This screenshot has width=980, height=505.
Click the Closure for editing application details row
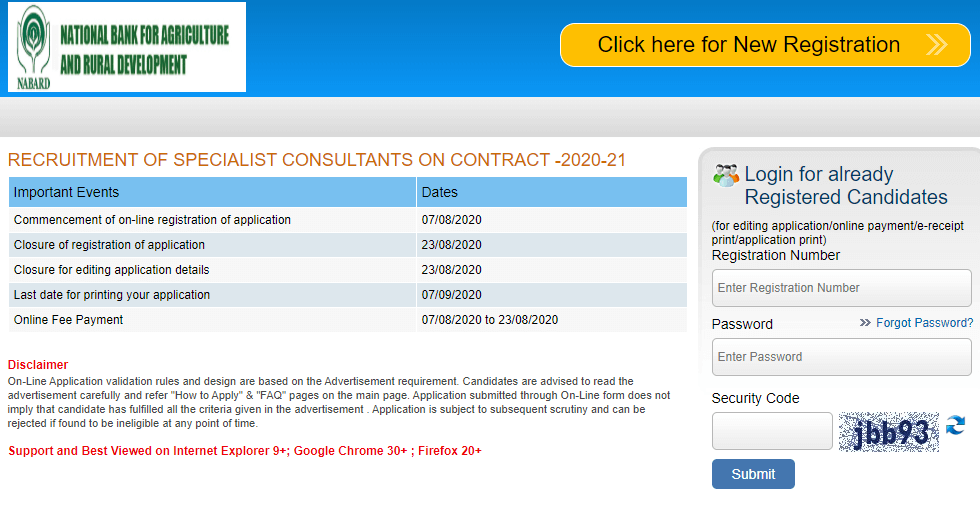point(348,270)
